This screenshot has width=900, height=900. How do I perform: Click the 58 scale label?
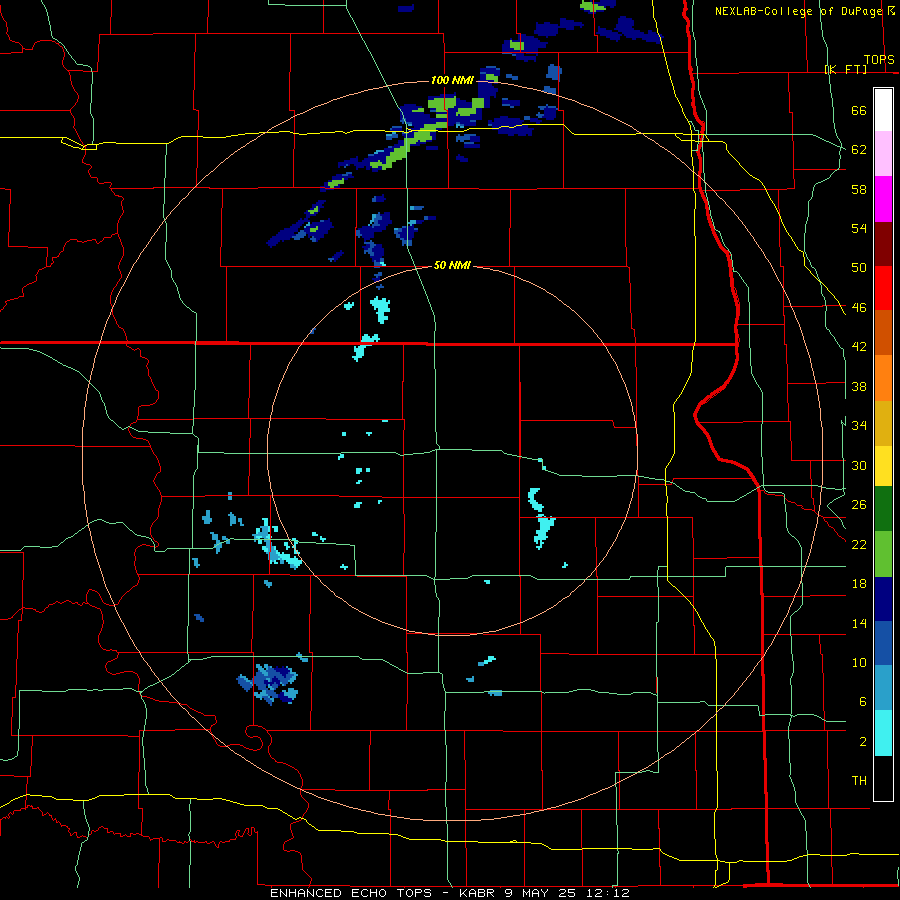(x=859, y=189)
